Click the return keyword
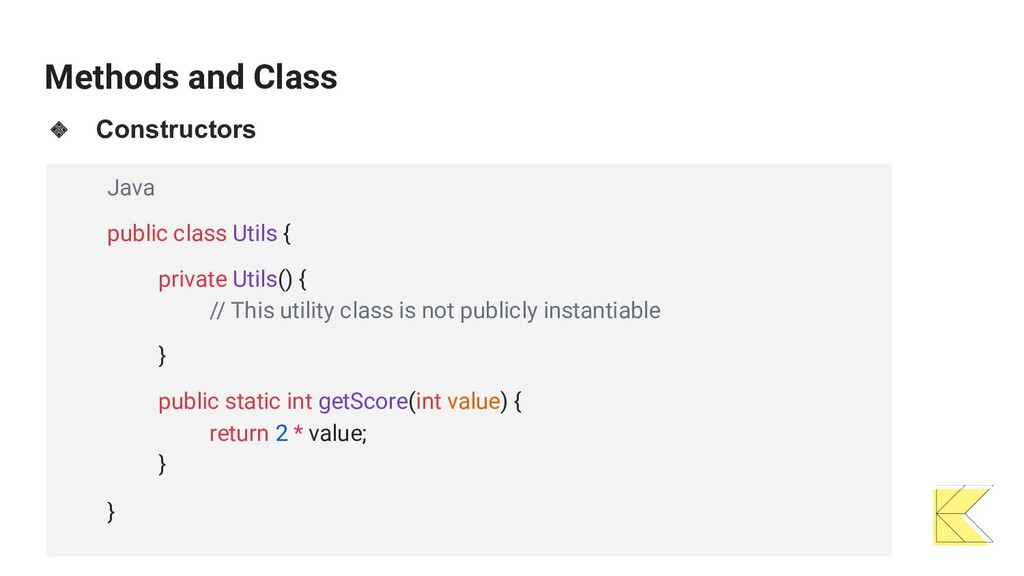Screen dimensions: 1024x576 pyautogui.click(x=239, y=433)
